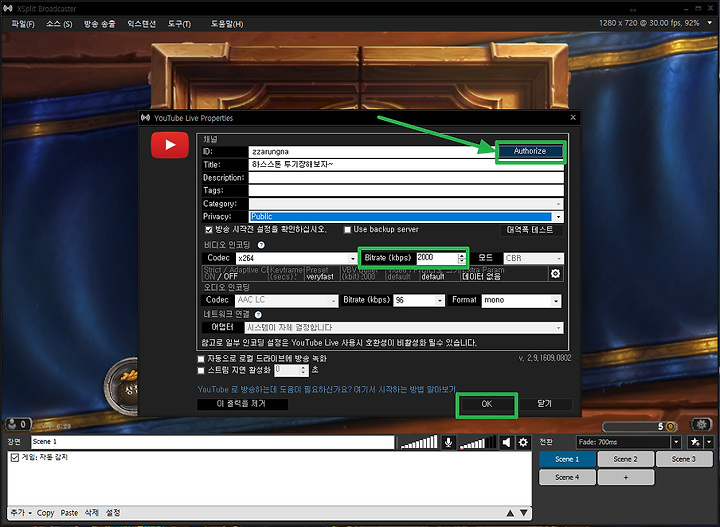This screenshot has height=527, width=720.
Task: Move the source up with the up arrow
Action: [510, 513]
